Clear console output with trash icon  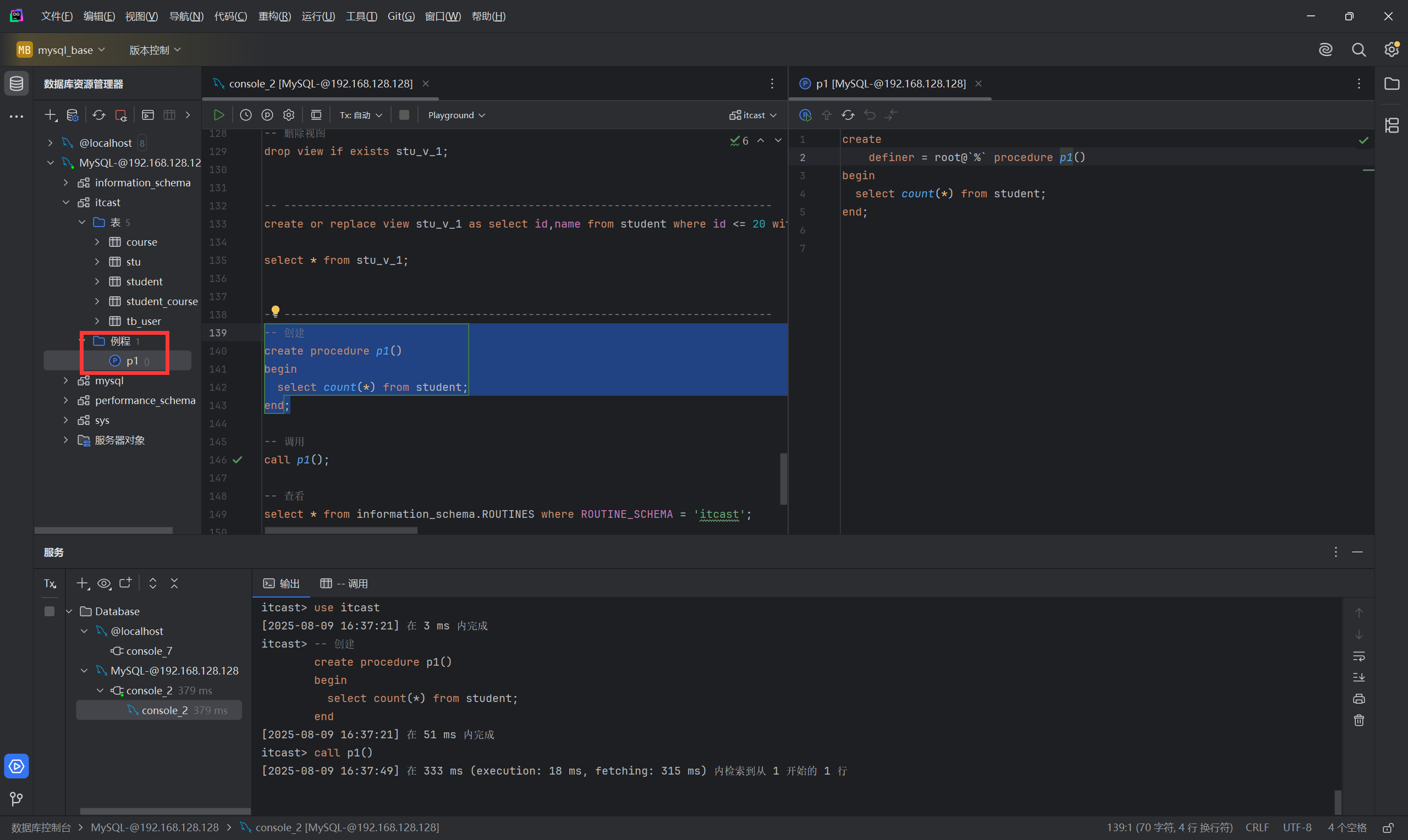click(x=1358, y=720)
